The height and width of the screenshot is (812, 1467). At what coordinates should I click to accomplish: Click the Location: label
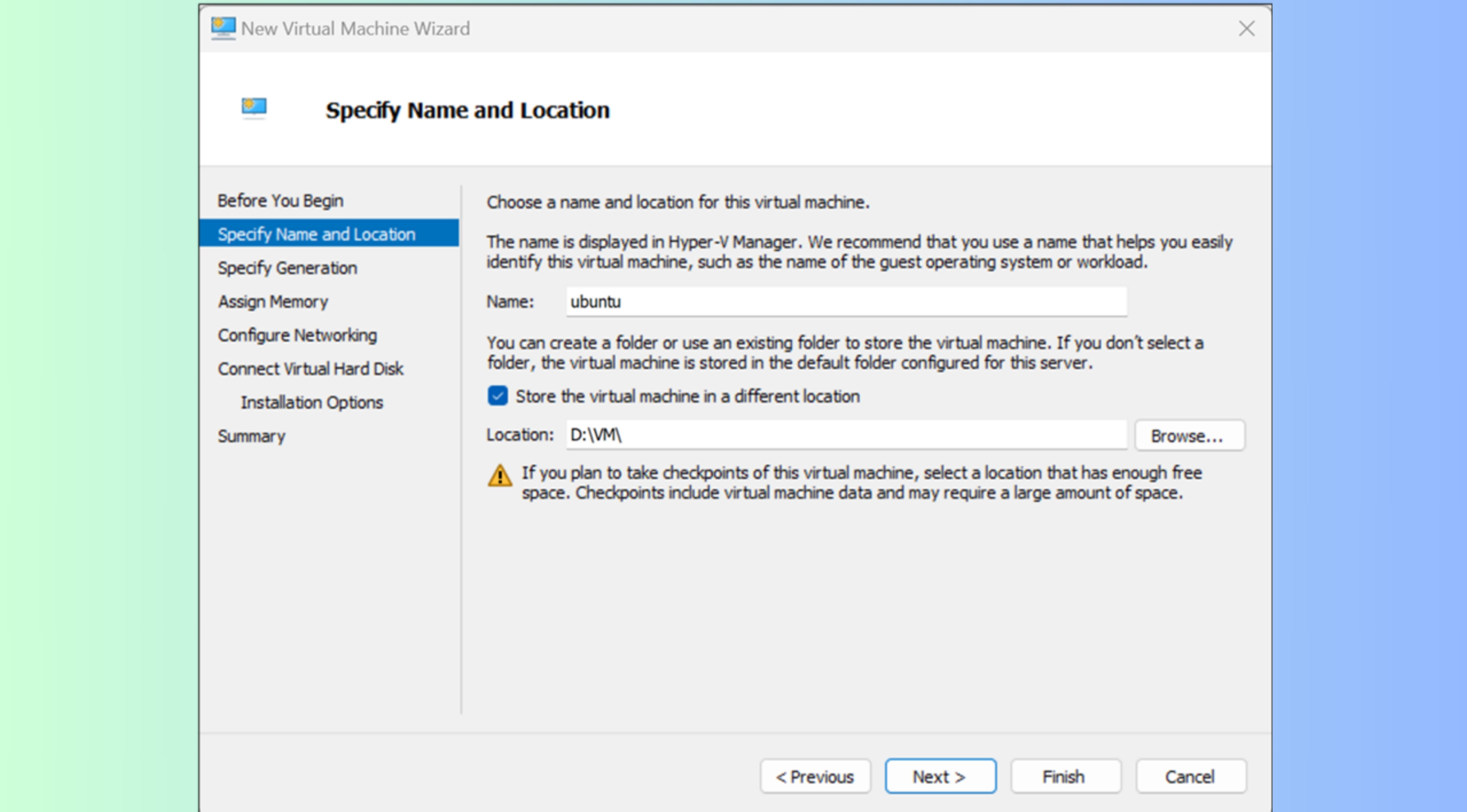click(520, 435)
